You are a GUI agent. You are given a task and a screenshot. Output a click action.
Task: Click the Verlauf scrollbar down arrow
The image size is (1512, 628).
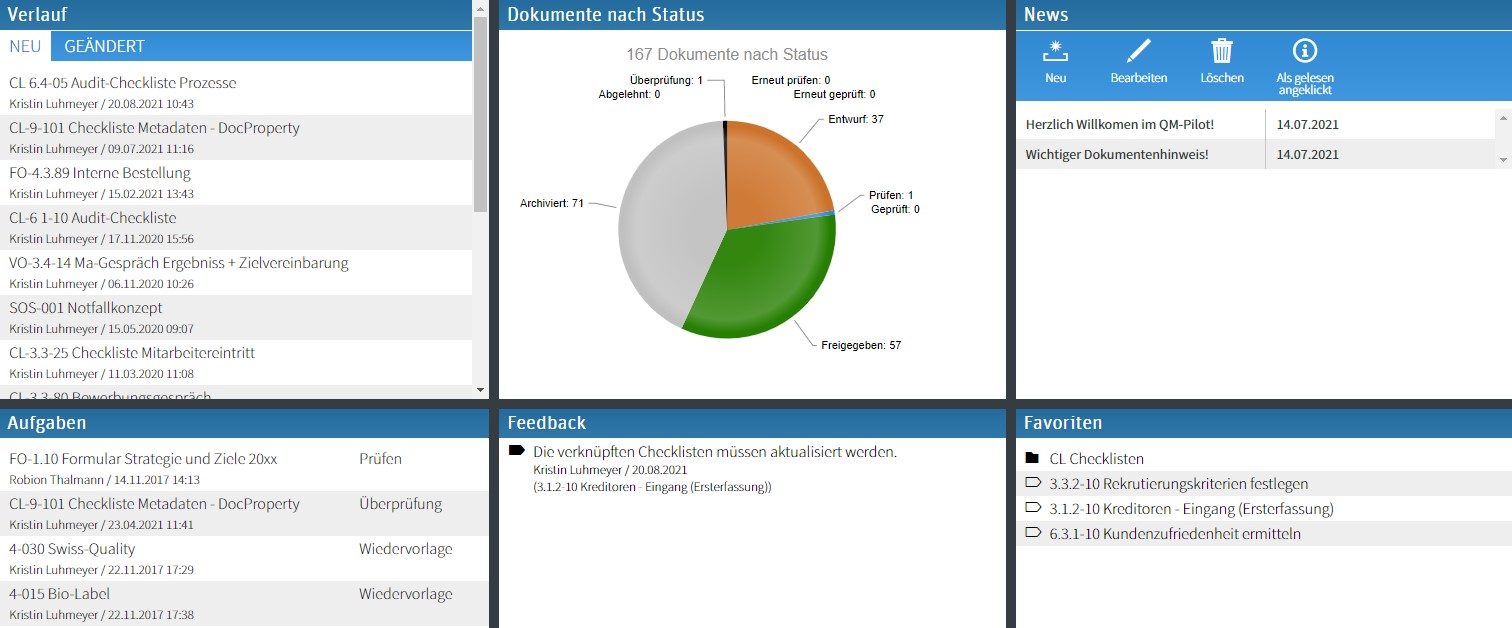click(480, 389)
